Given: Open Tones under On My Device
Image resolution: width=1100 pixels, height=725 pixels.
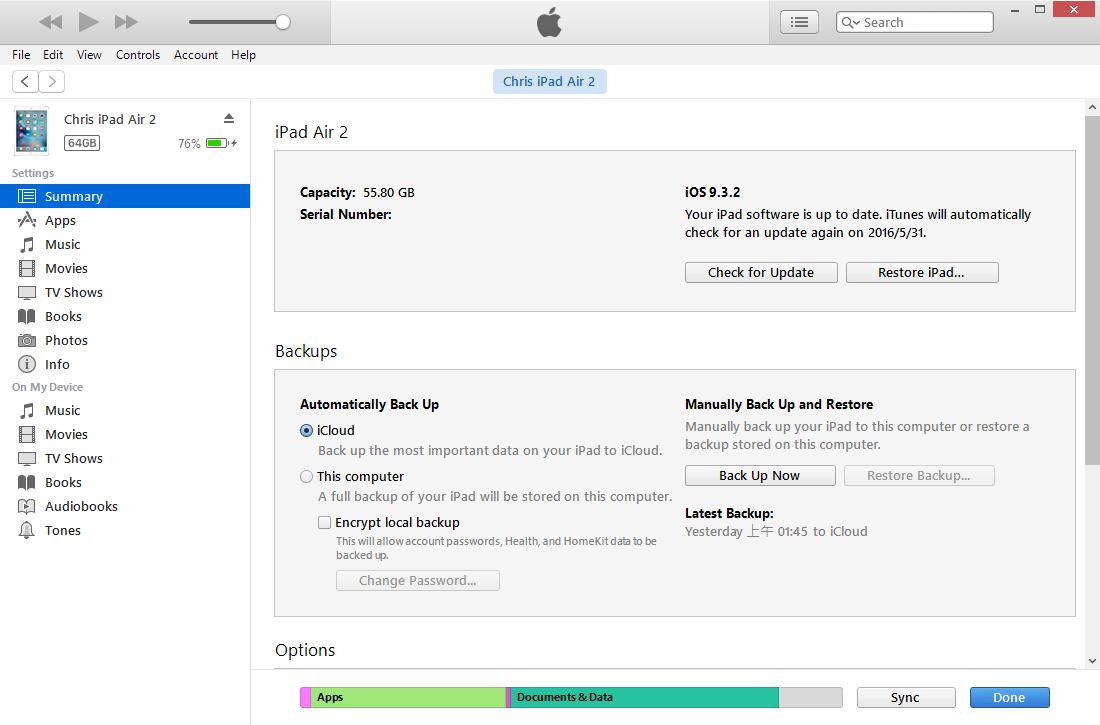Looking at the screenshot, I should (x=62, y=530).
